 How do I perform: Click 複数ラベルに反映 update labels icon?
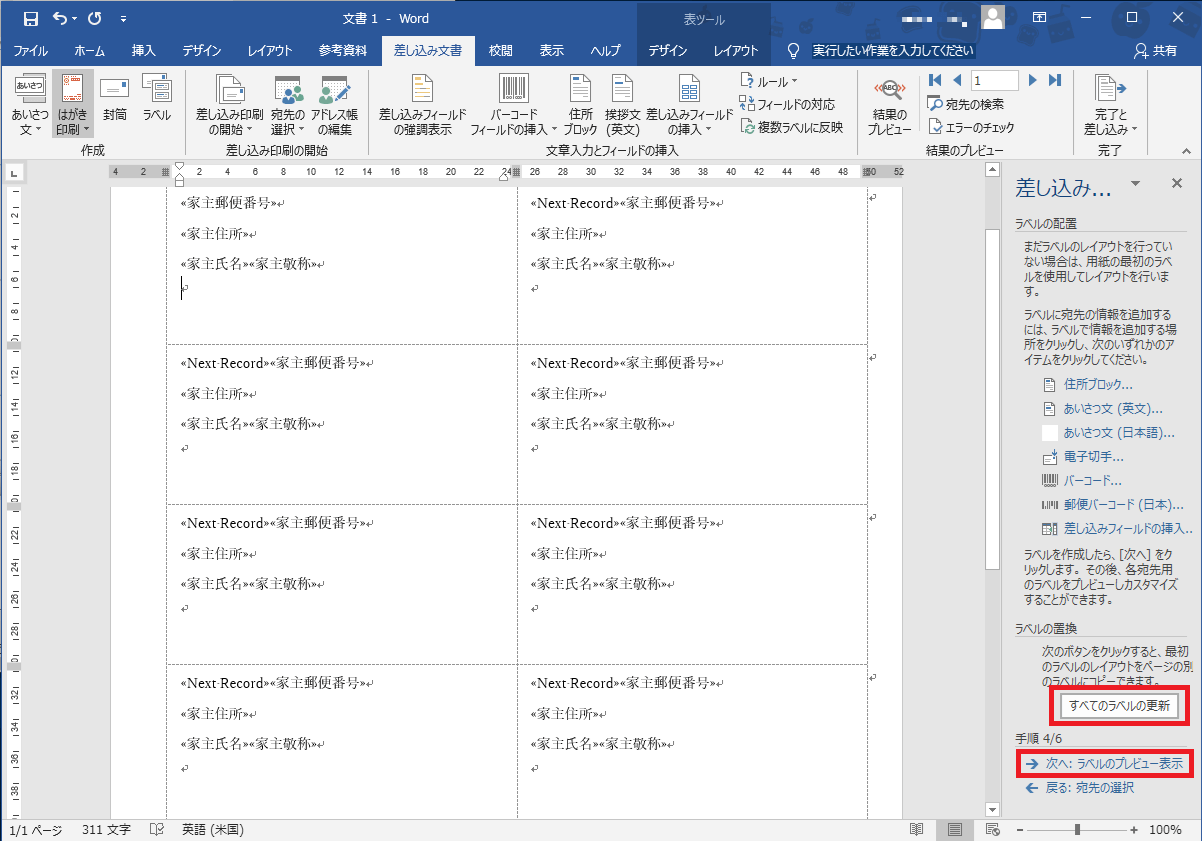[x=792, y=127]
